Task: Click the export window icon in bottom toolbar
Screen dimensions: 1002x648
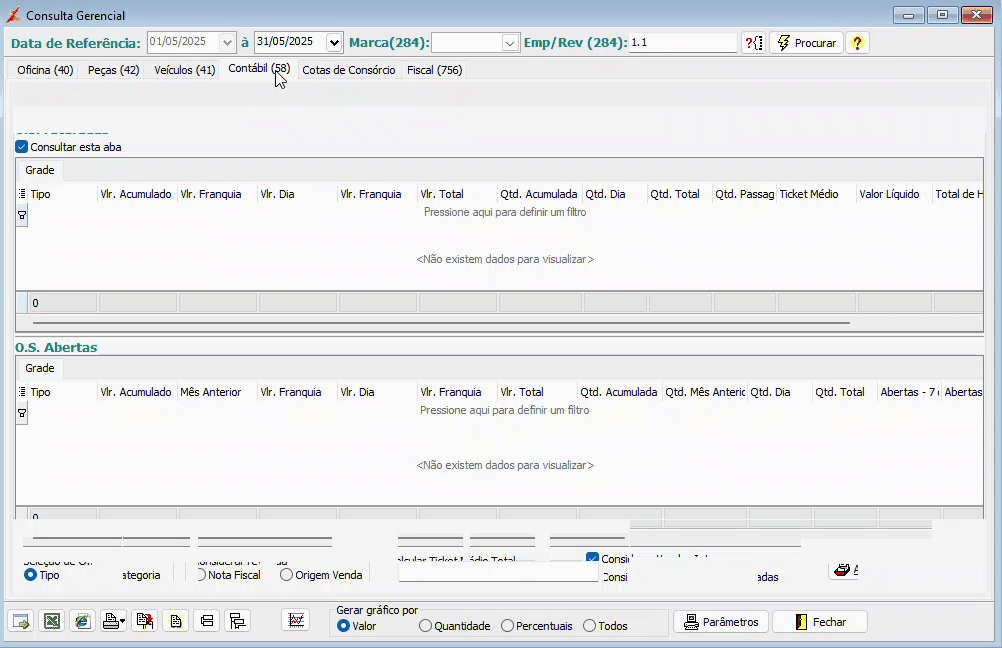Action: (x=21, y=621)
